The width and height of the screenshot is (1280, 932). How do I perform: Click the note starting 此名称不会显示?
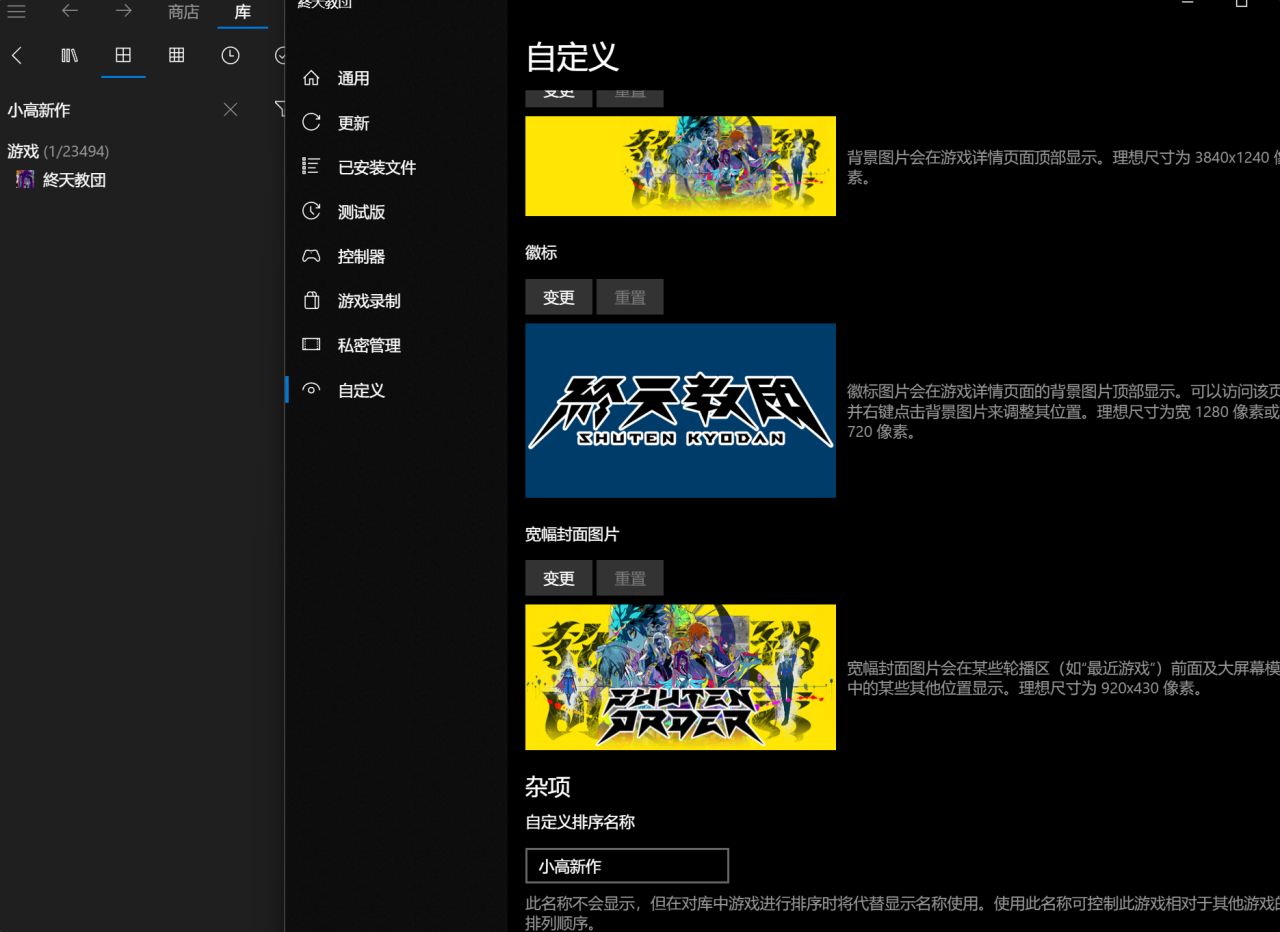click(x=903, y=914)
